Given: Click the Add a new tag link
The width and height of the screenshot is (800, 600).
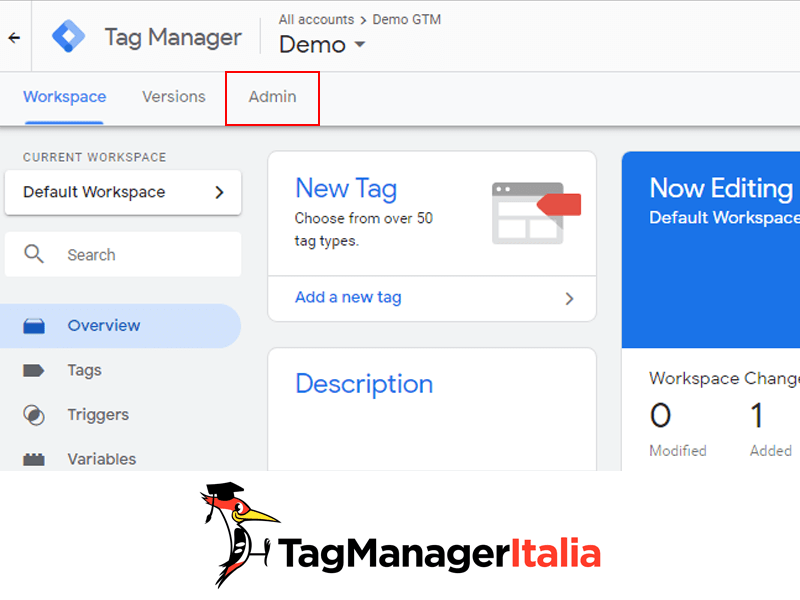Looking at the screenshot, I should 348,297.
